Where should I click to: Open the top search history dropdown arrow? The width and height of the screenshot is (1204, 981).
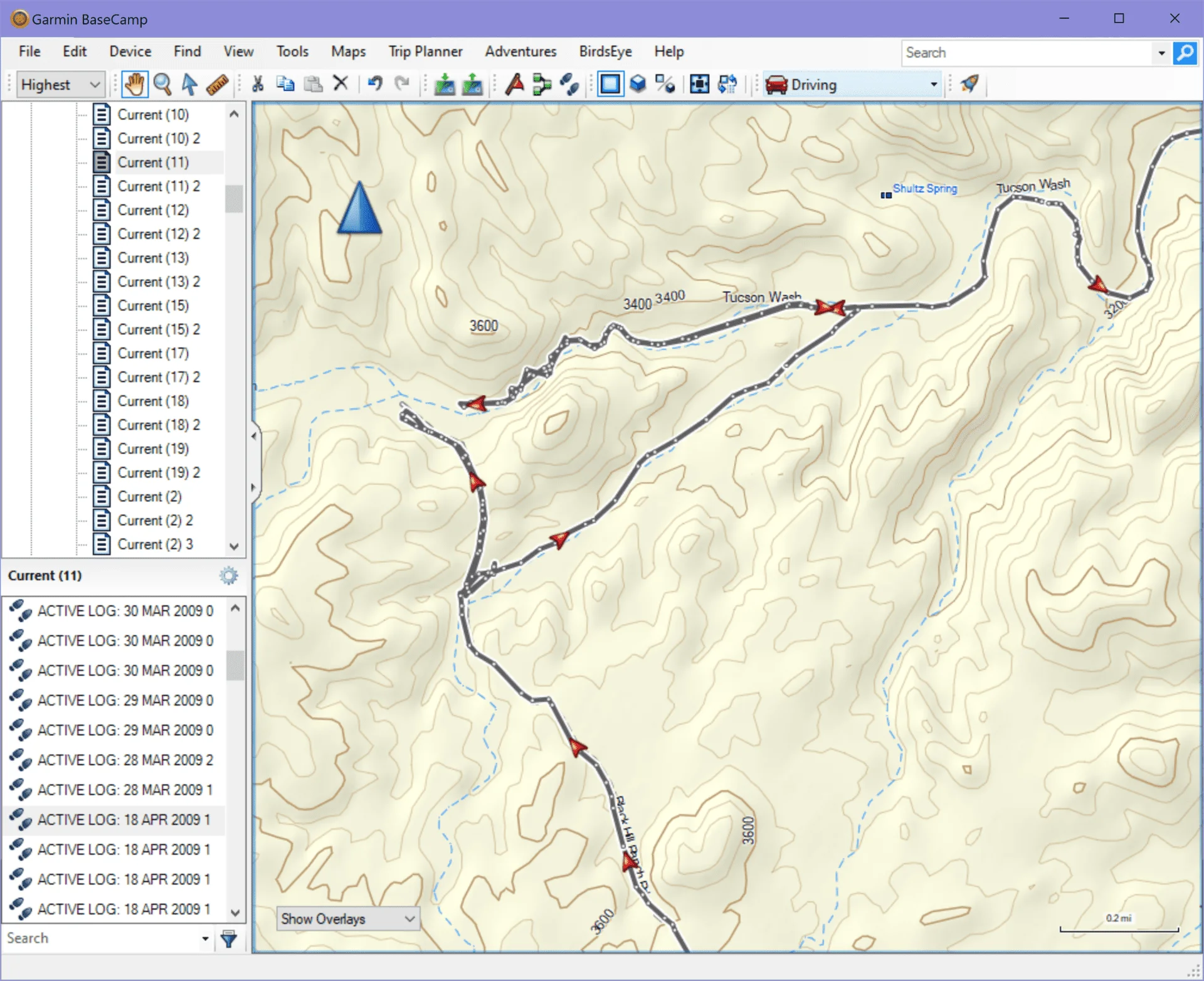point(1161,53)
